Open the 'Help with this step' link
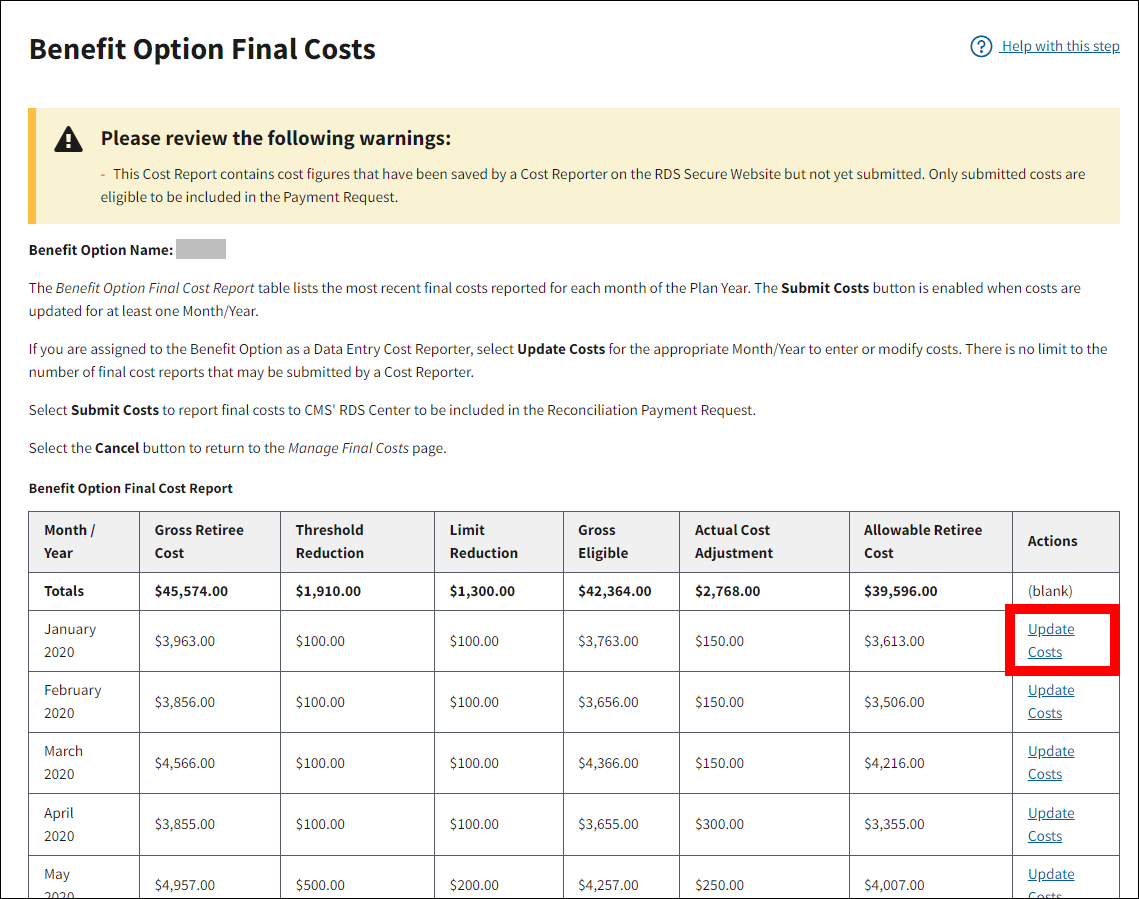The height and width of the screenshot is (899, 1139). click(1060, 46)
